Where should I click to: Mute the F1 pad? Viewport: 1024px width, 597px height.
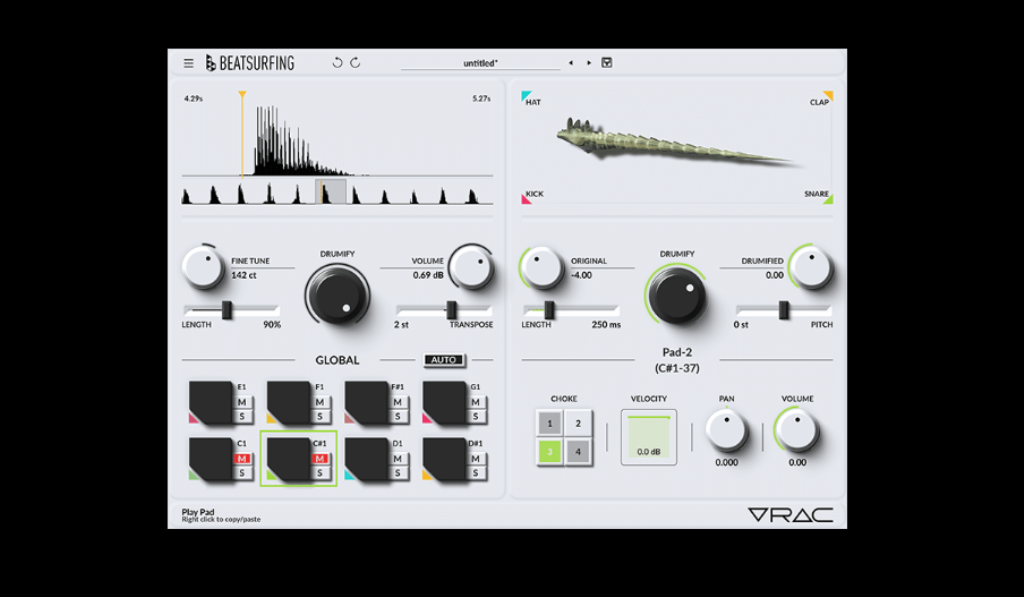tap(320, 402)
